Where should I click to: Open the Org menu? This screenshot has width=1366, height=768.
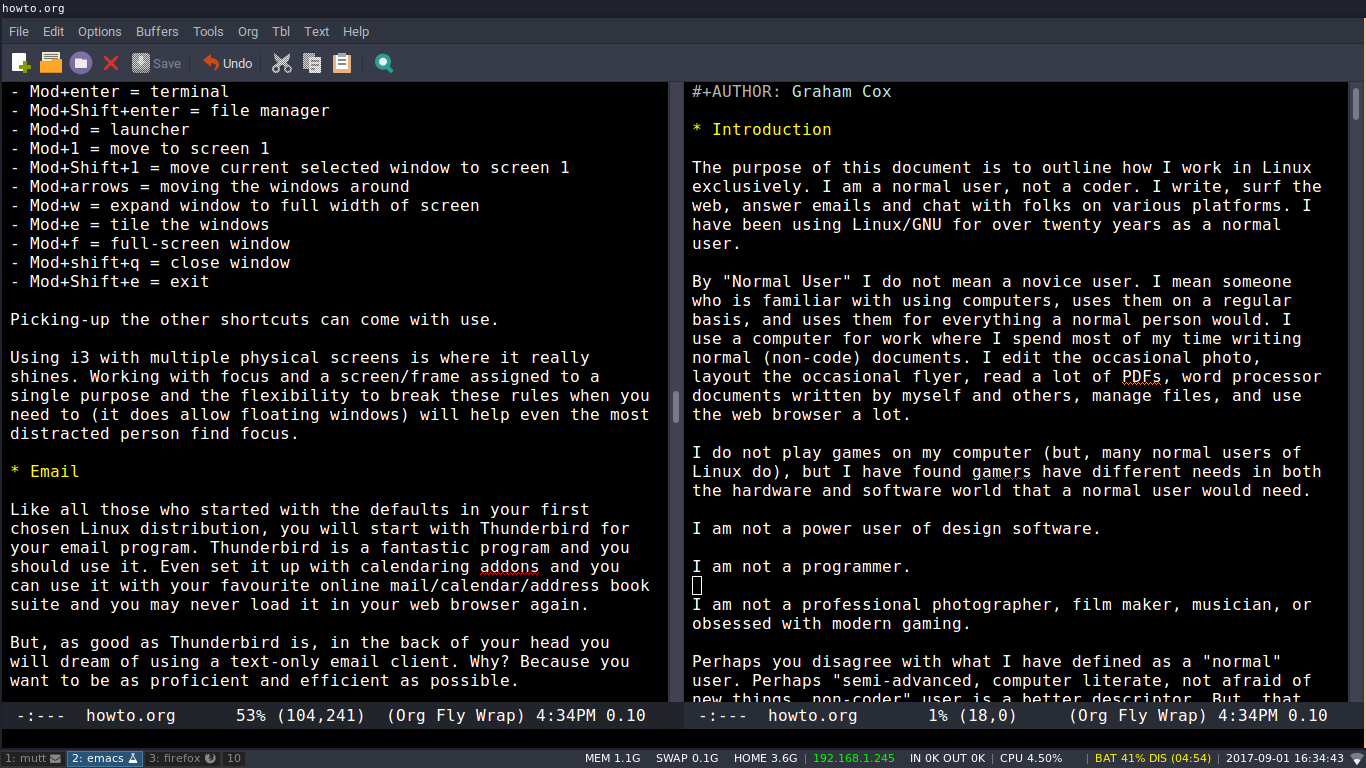pyautogui.click(x=248, y=32)
